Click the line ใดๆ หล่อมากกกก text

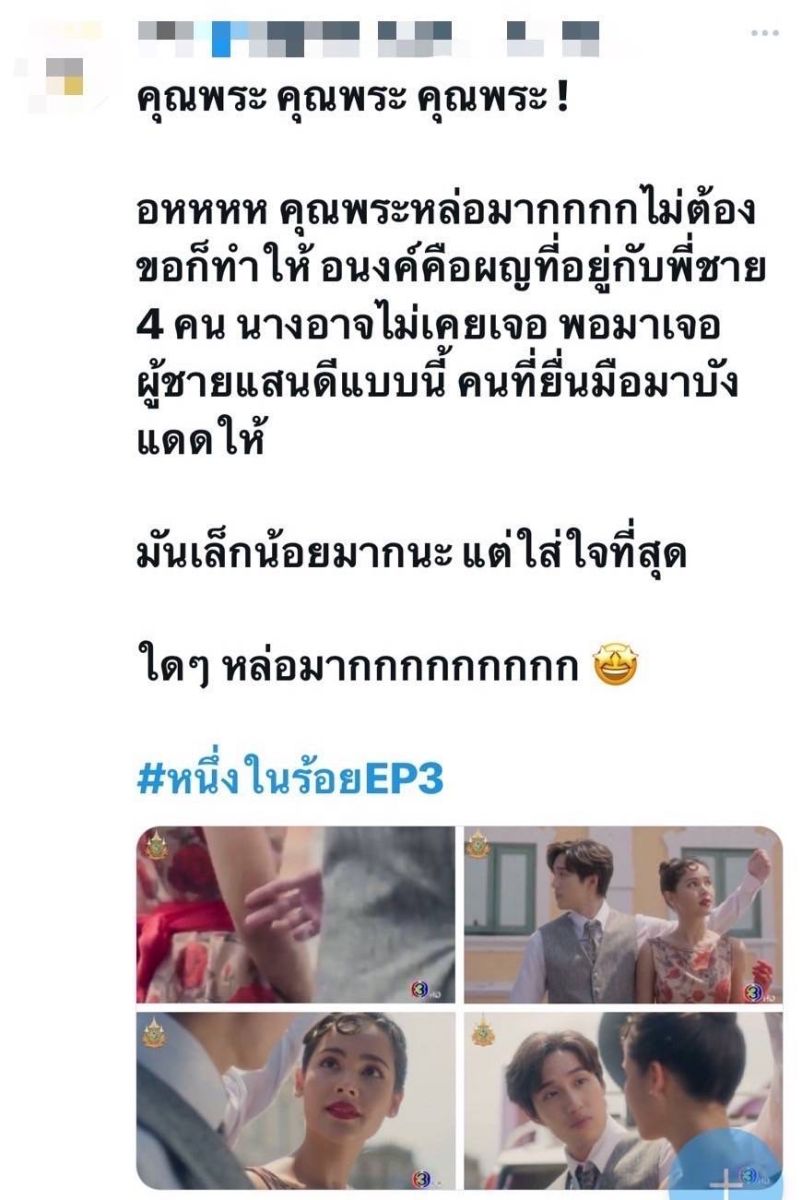(386, 666)
